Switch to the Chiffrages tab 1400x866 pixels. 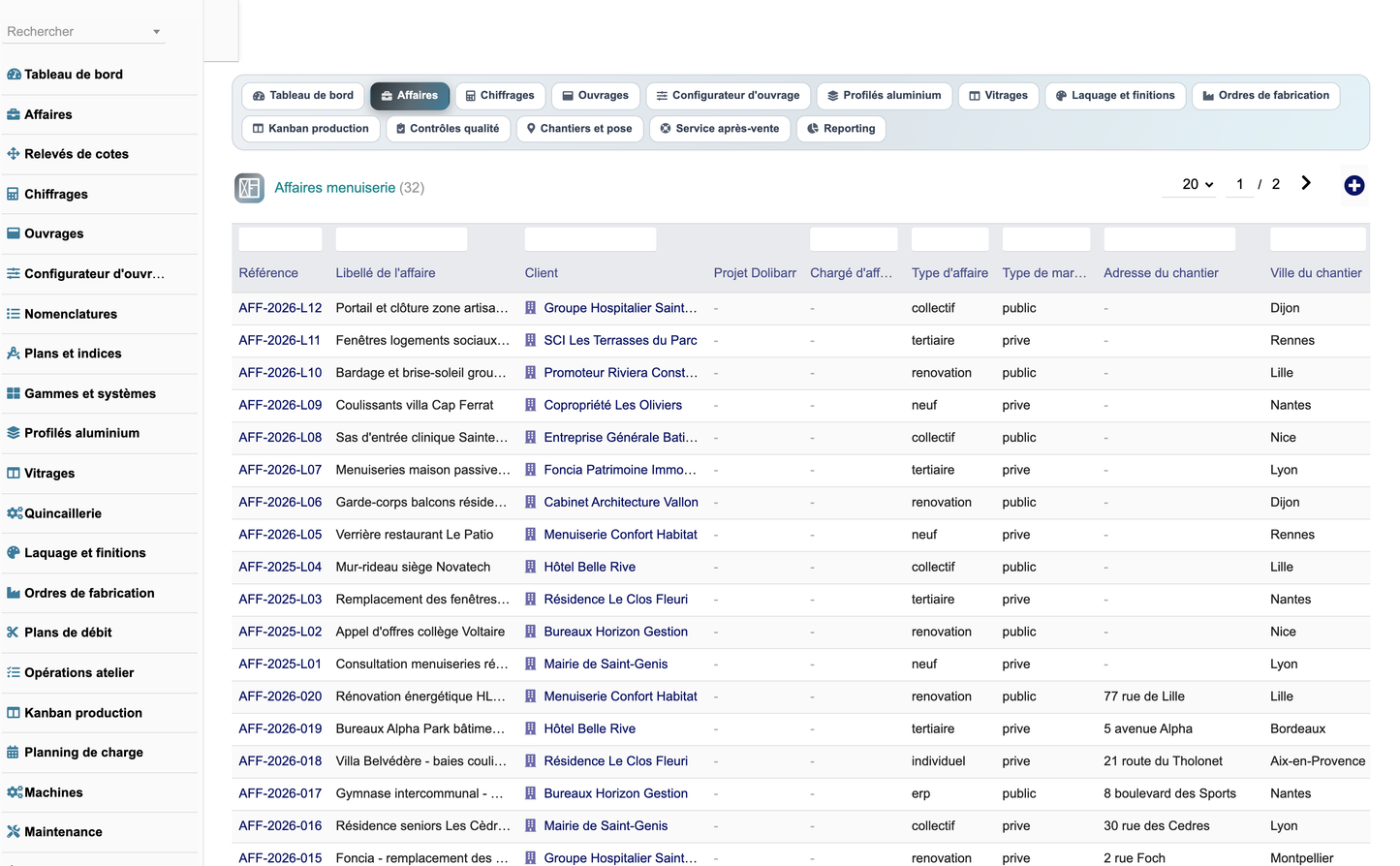pos(500,96)
